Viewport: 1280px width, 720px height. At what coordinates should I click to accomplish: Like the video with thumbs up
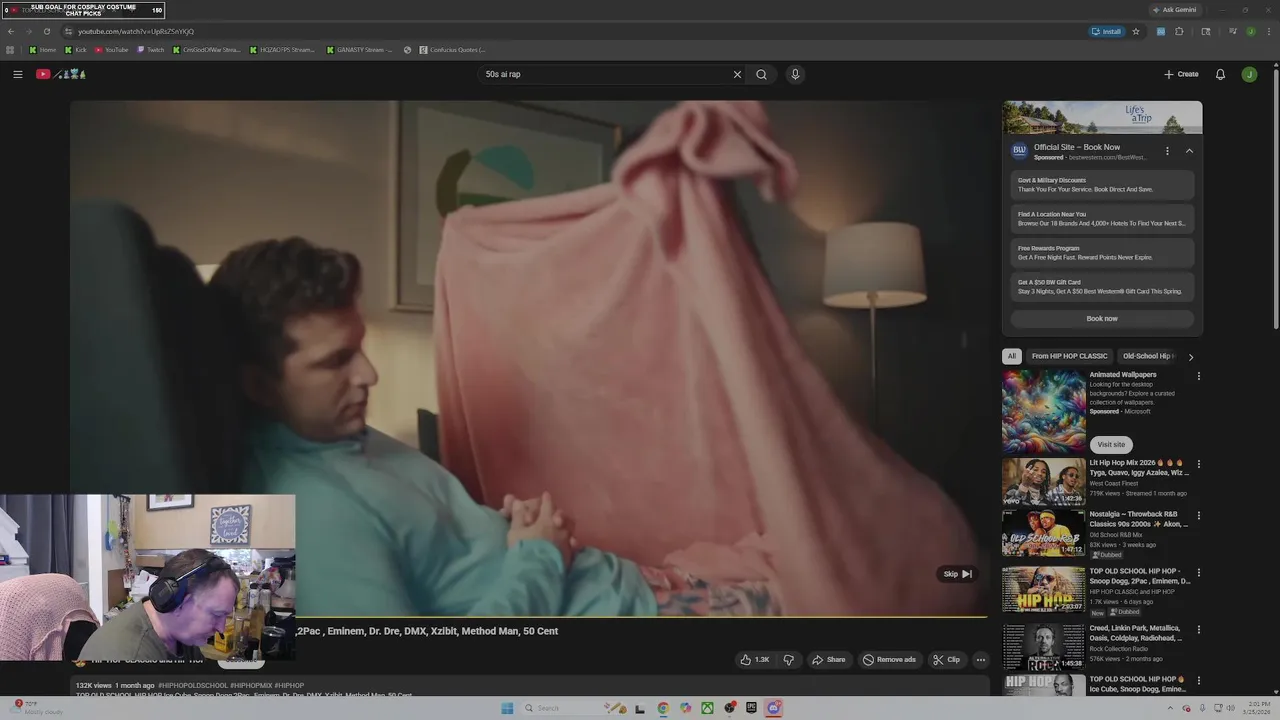(755, 660)
